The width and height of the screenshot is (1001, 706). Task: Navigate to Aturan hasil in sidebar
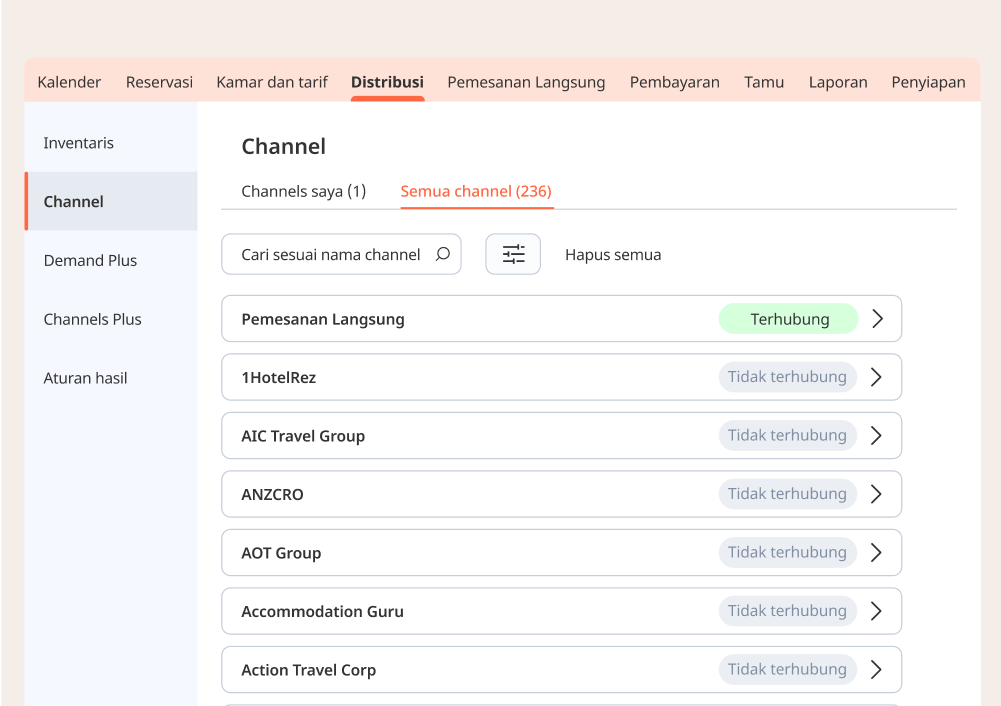[x=85, y=378]
